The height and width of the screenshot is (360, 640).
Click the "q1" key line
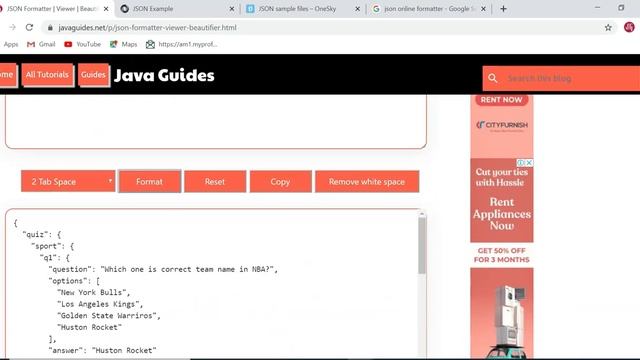coord(55,258)
